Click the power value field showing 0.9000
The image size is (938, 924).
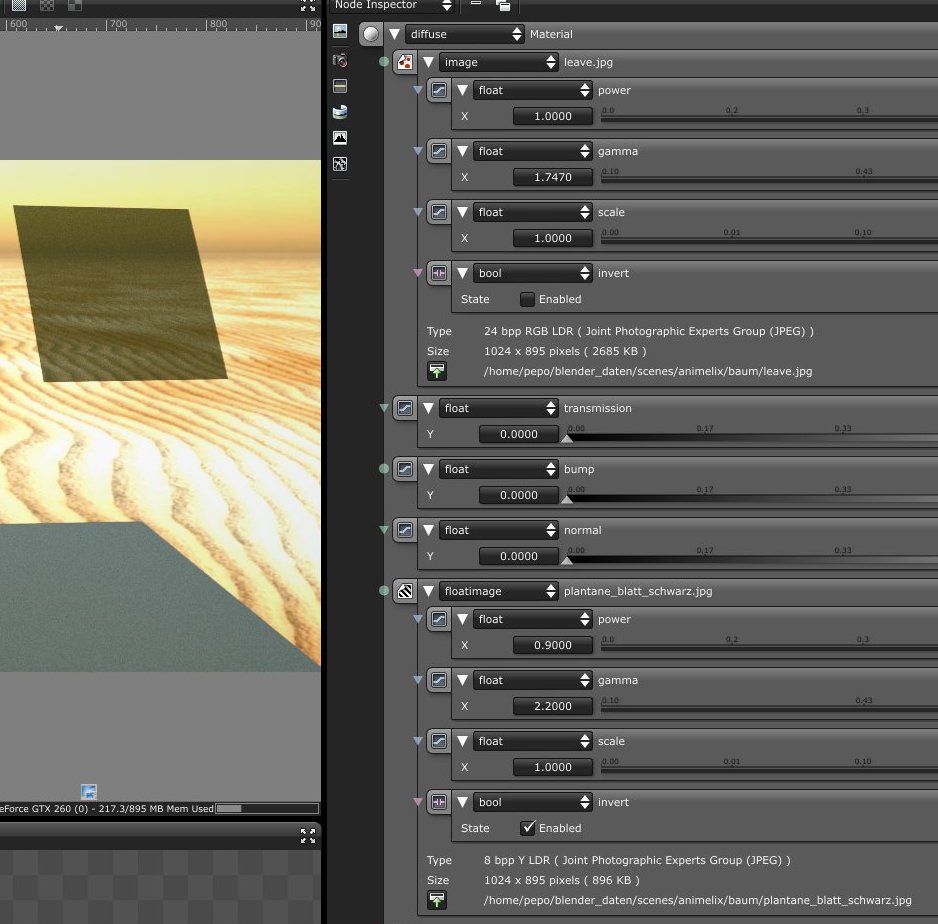553,645
